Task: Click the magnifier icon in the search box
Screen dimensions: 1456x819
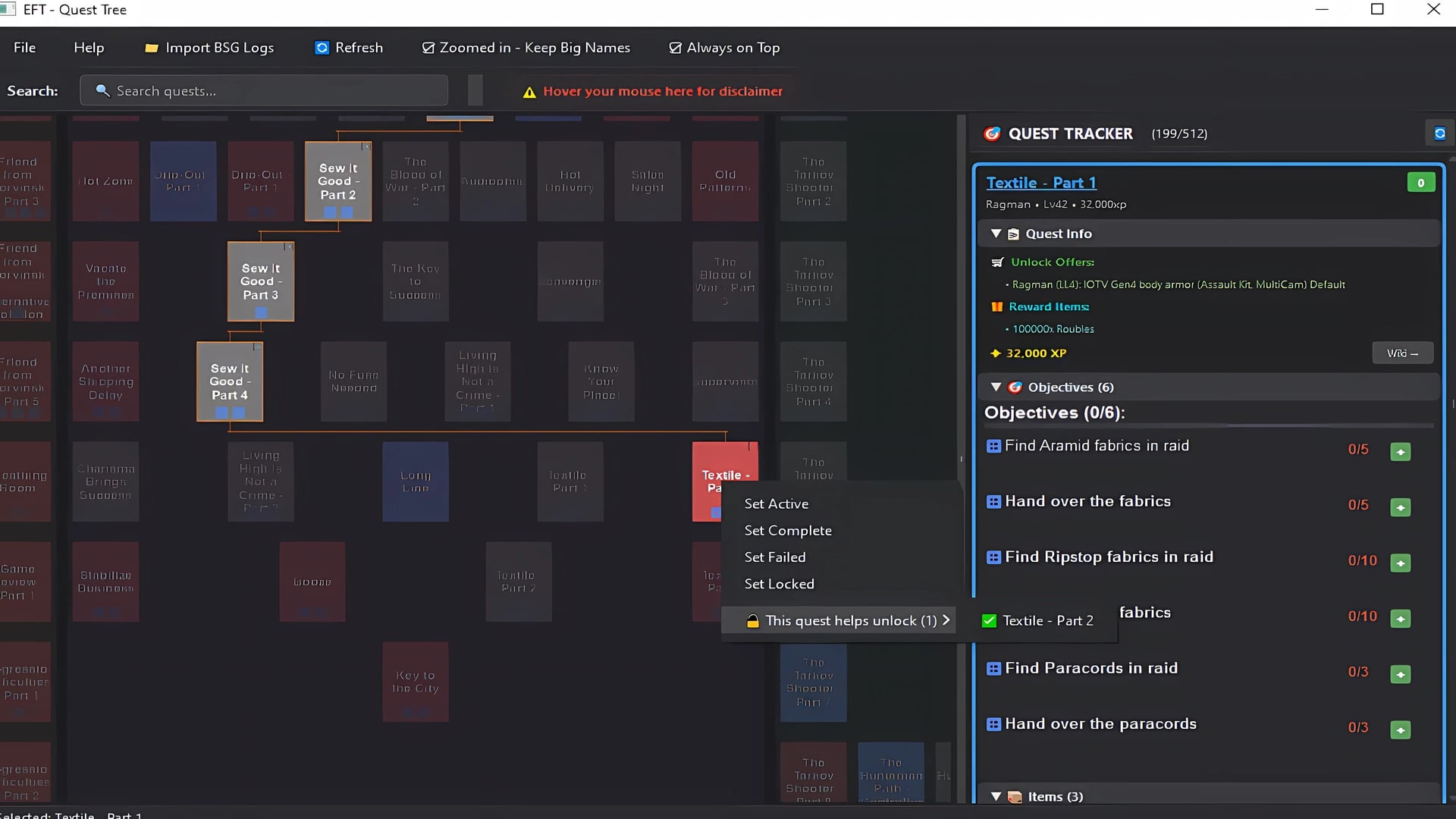Action: tap(102, 91)
